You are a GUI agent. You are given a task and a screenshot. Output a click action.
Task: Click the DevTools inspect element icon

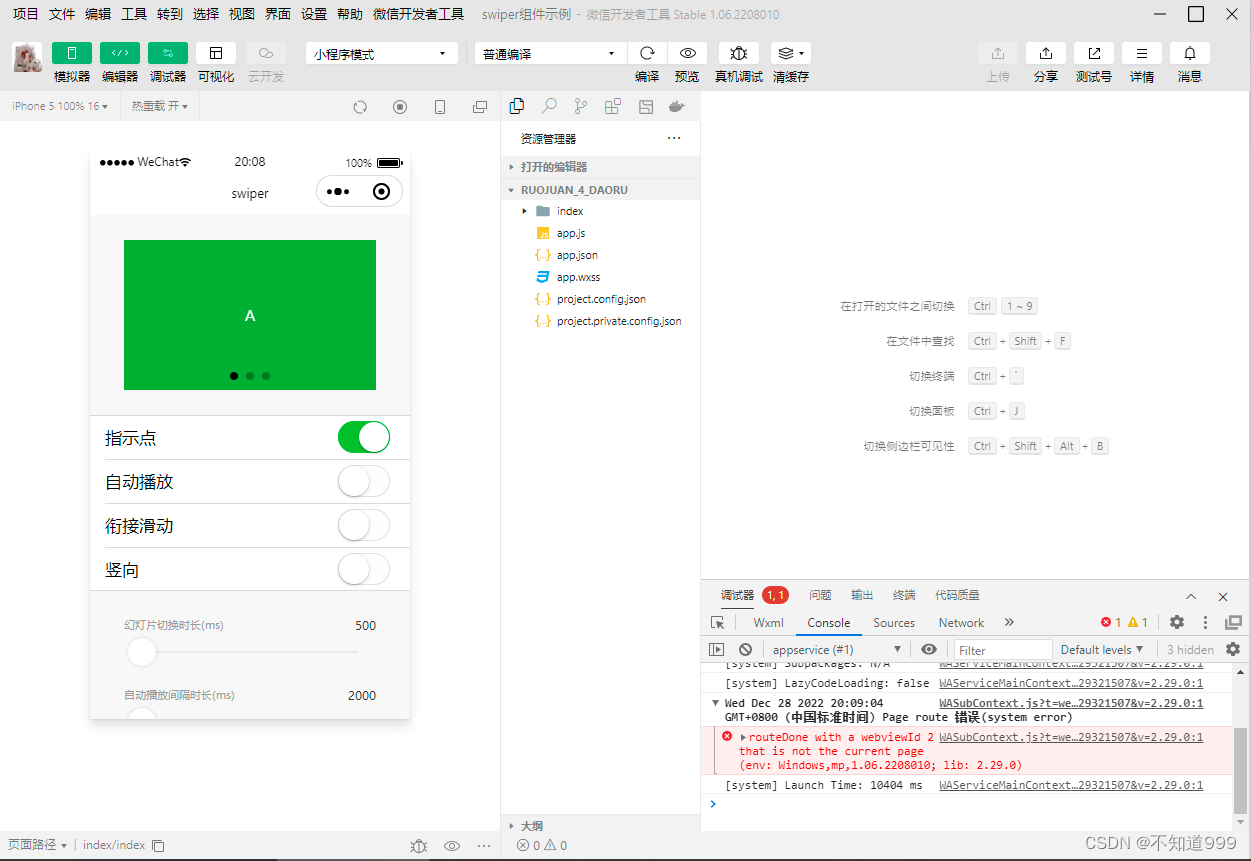pos(717,622)
